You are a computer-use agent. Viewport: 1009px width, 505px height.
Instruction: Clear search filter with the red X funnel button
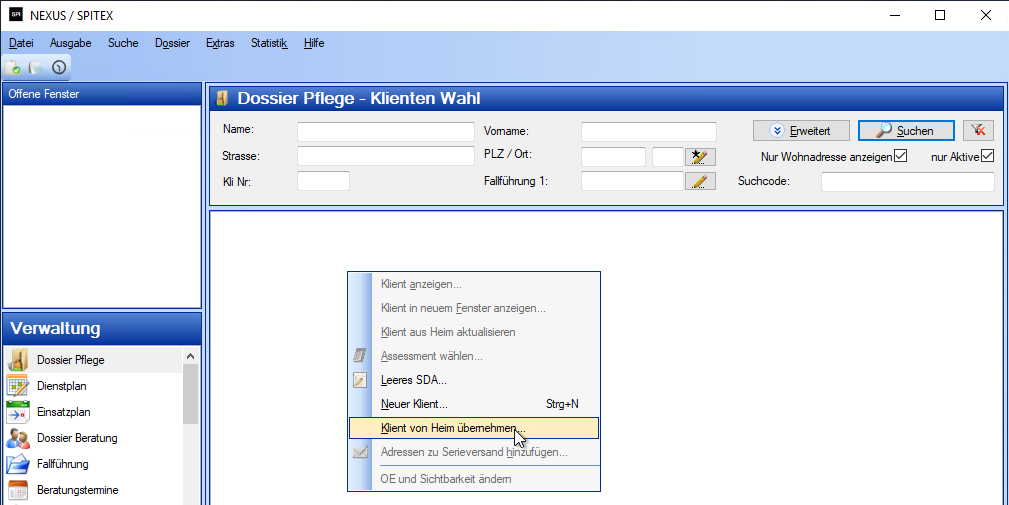(978, 131)
